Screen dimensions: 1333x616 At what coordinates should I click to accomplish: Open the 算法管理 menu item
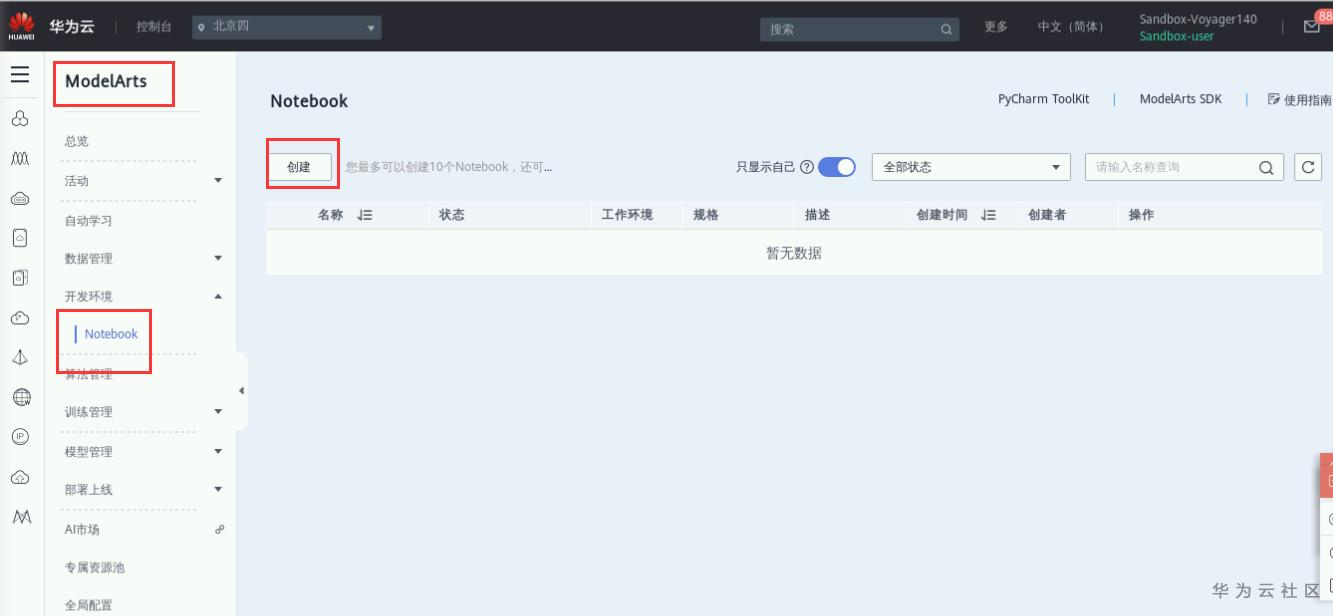88,374
